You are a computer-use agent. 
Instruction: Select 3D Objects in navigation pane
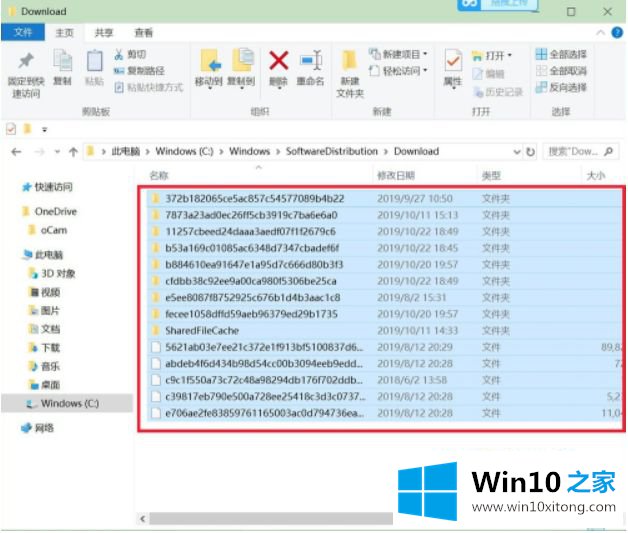(x=52, y=274)
